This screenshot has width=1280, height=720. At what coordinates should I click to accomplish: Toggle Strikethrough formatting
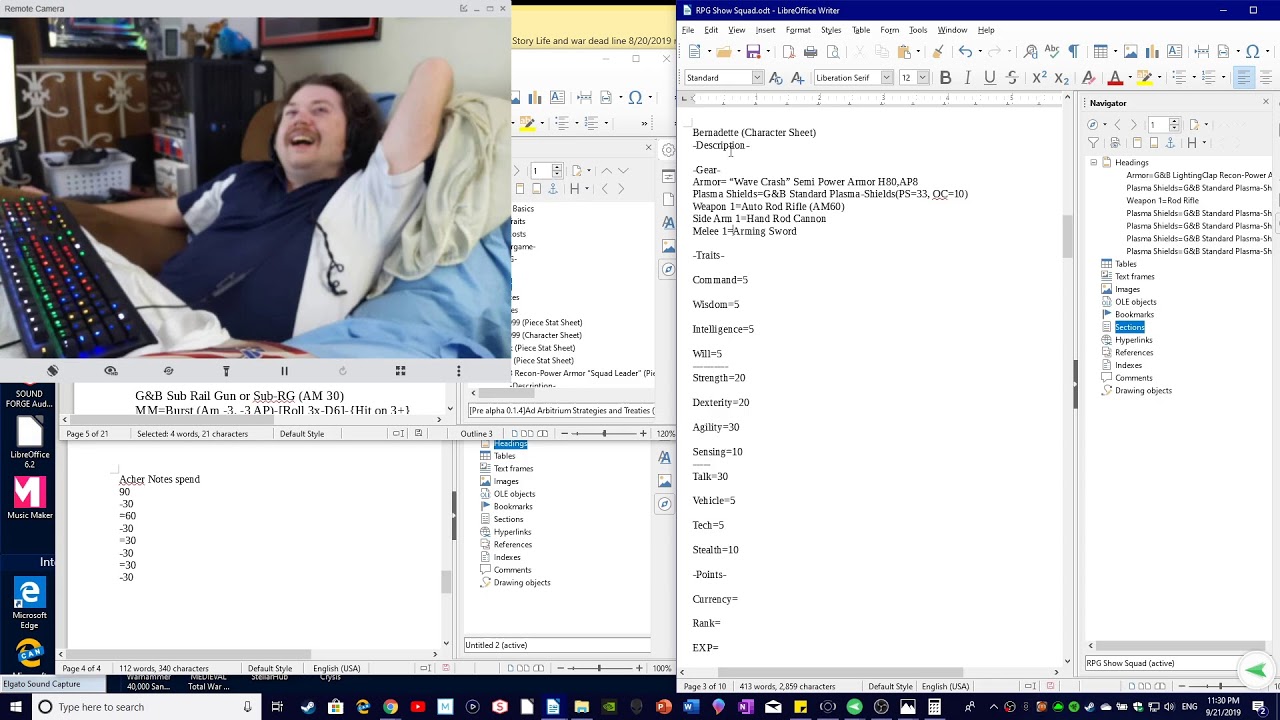[x=1012, y=78]
